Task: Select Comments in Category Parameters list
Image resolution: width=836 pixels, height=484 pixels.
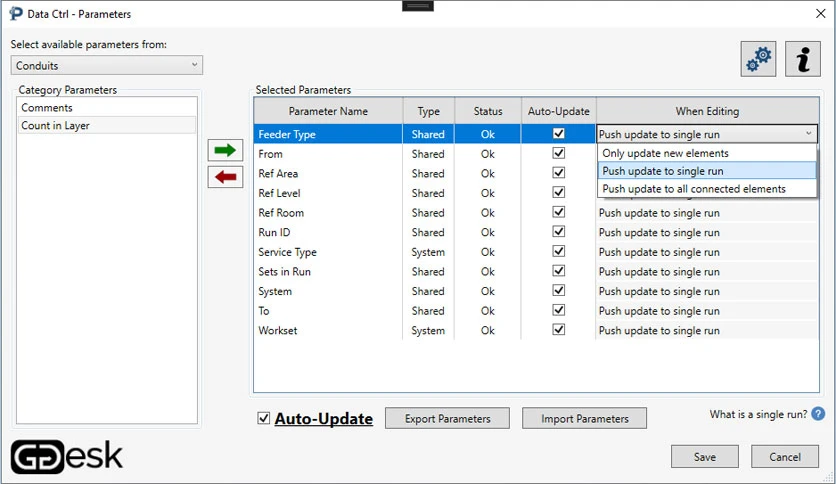Action: coord(107,108)
